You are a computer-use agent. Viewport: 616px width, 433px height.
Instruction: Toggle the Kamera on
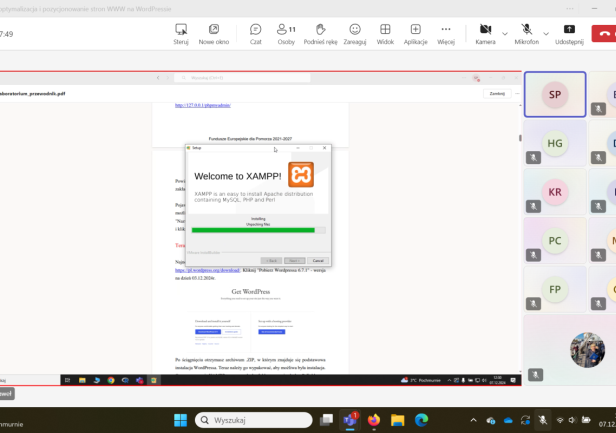pos(485,34)
